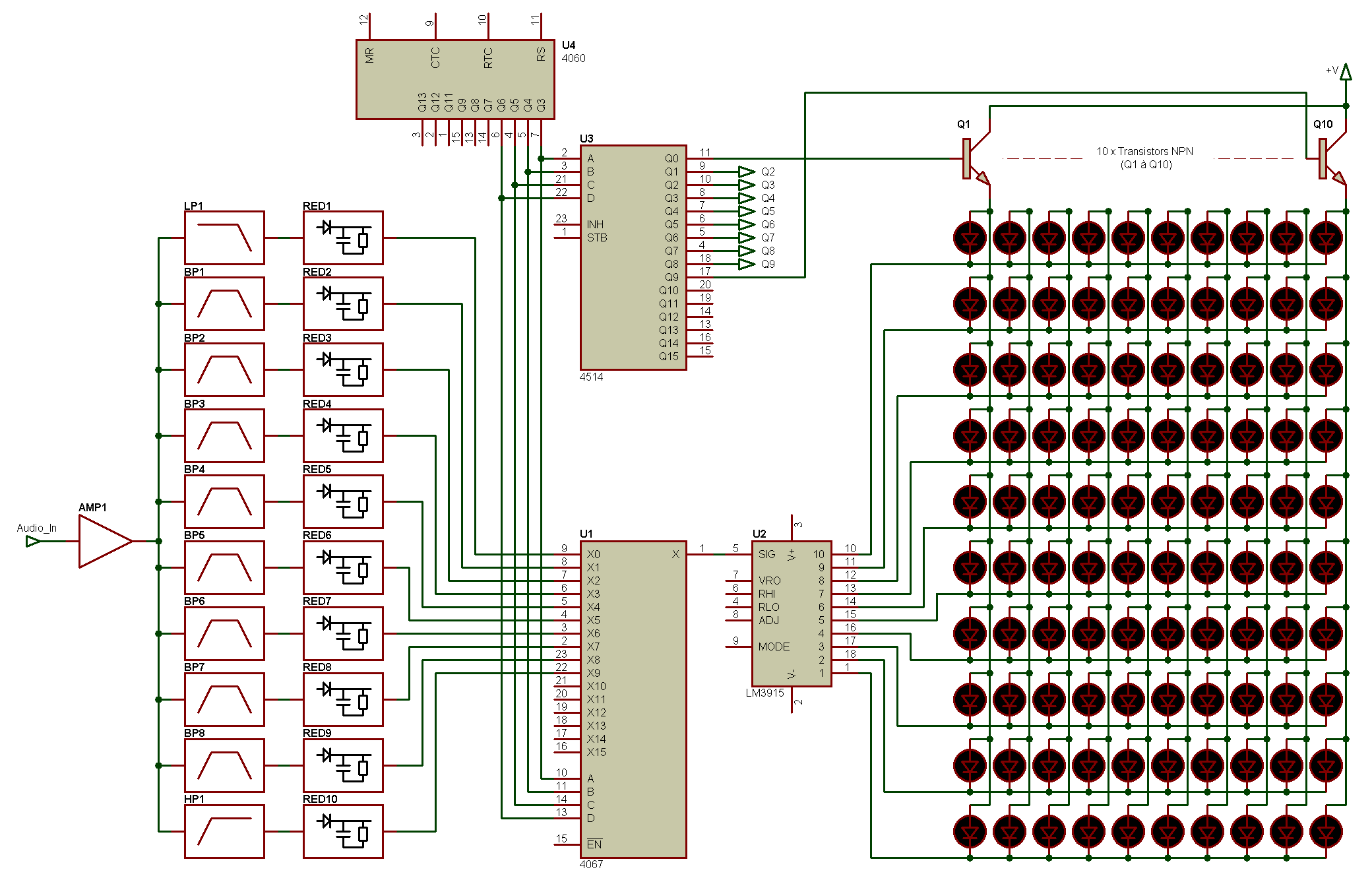Select the U3 4514 decoder chip body
The width and height of the screenshot is (1372, 884).
[x=633, y=257]
